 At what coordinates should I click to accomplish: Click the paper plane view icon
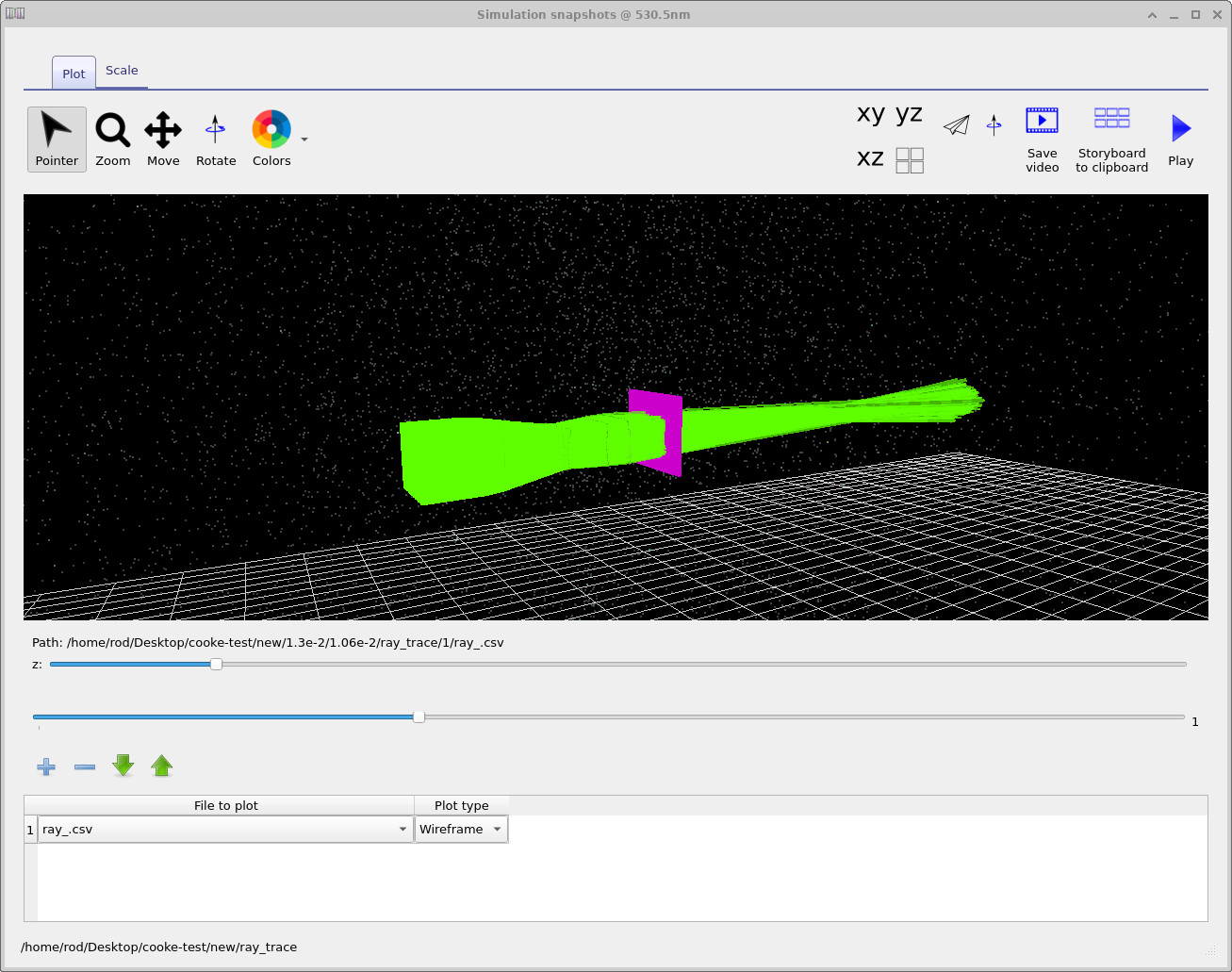click(x=956, y=124)
